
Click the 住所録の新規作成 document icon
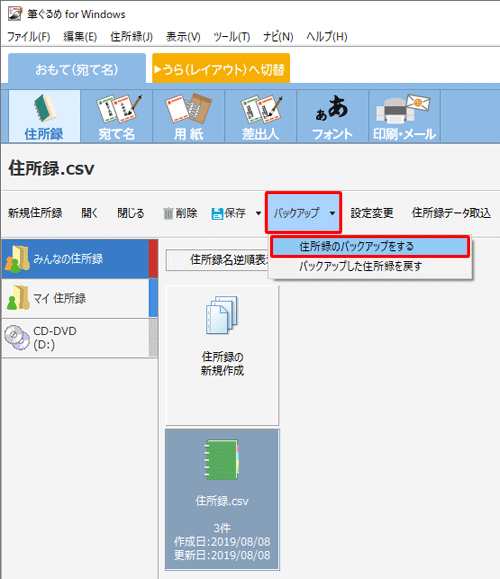[x=222, y=315]
